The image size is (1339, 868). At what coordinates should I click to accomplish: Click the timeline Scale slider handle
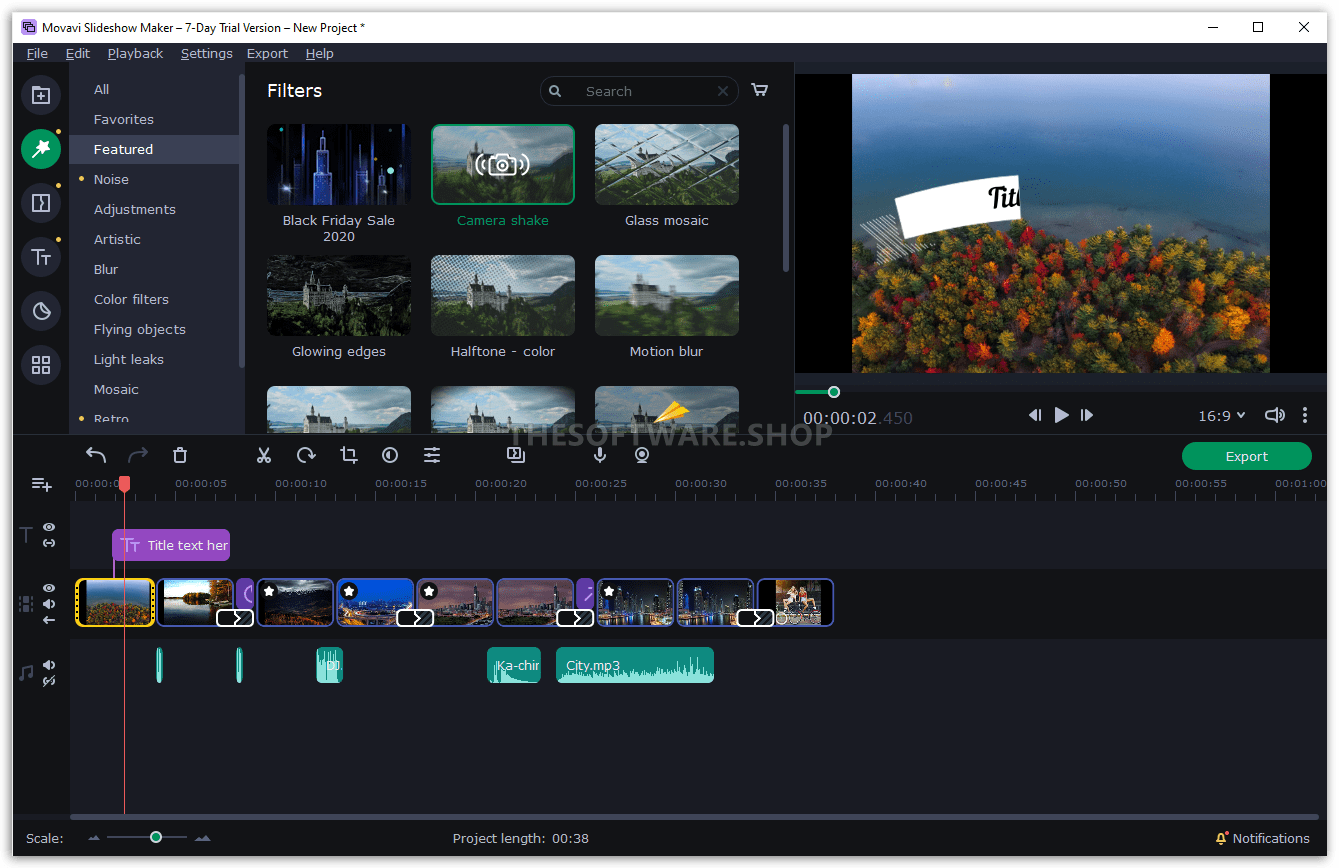(156, 837)
